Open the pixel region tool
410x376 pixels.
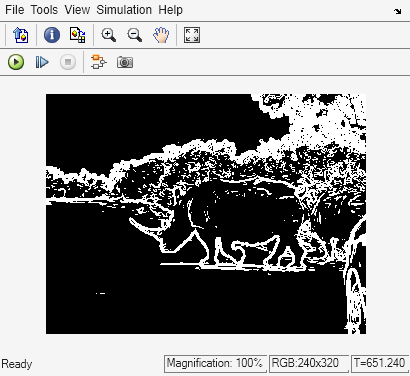[78, 35]
